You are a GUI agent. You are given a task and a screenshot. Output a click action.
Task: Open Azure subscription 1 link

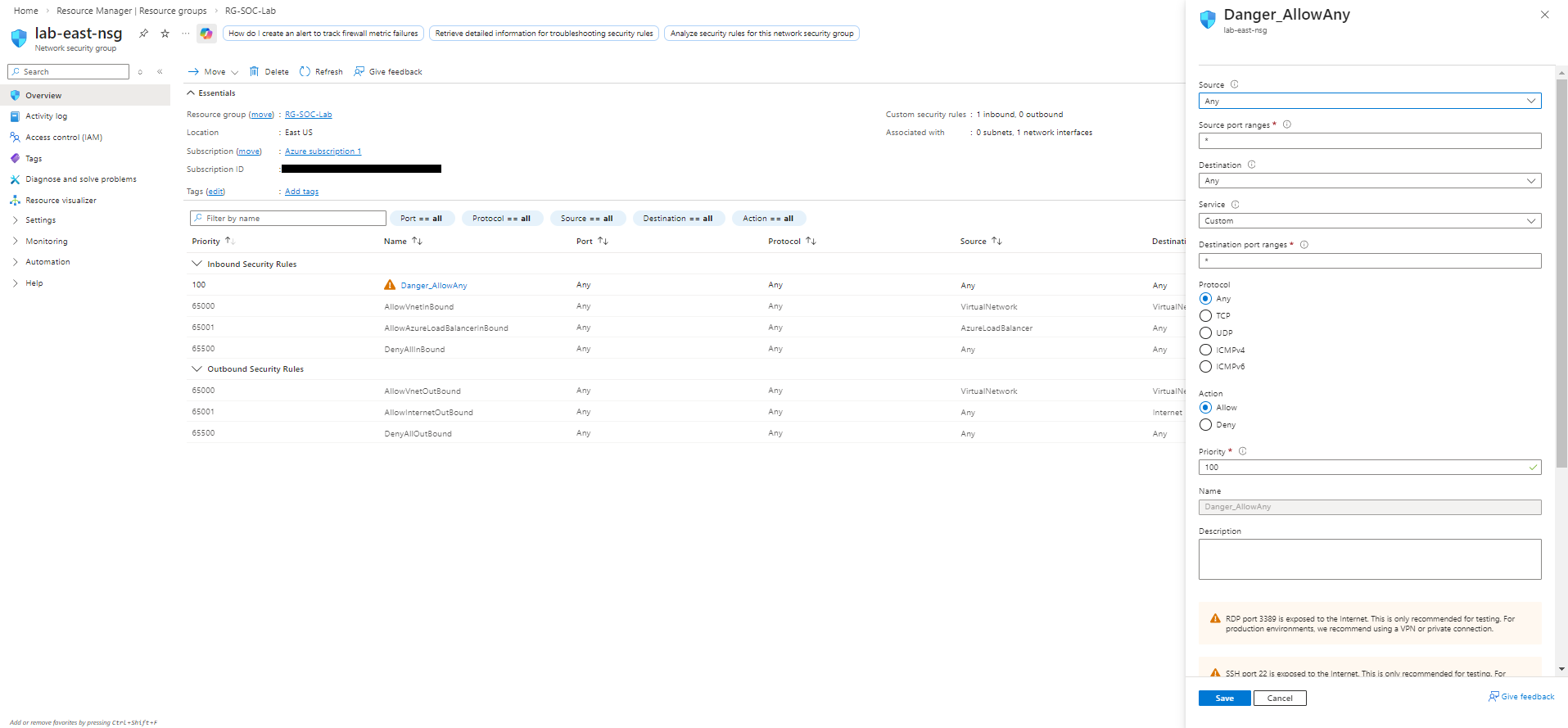[323, 151]
